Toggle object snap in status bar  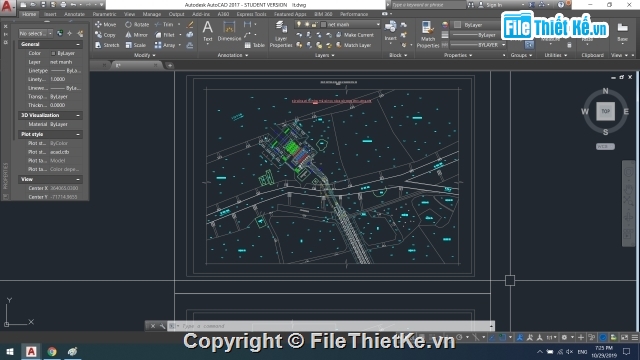(x=502, y=338)
